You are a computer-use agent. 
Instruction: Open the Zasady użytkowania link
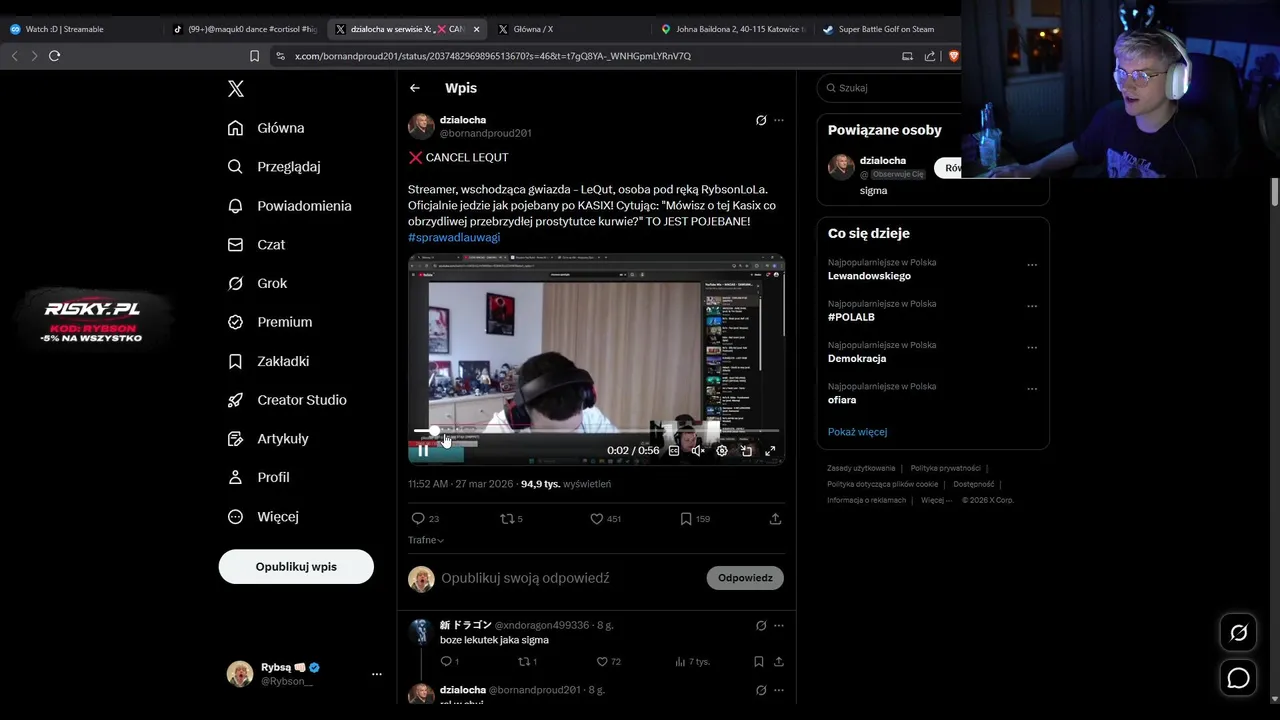coord(861,468)
